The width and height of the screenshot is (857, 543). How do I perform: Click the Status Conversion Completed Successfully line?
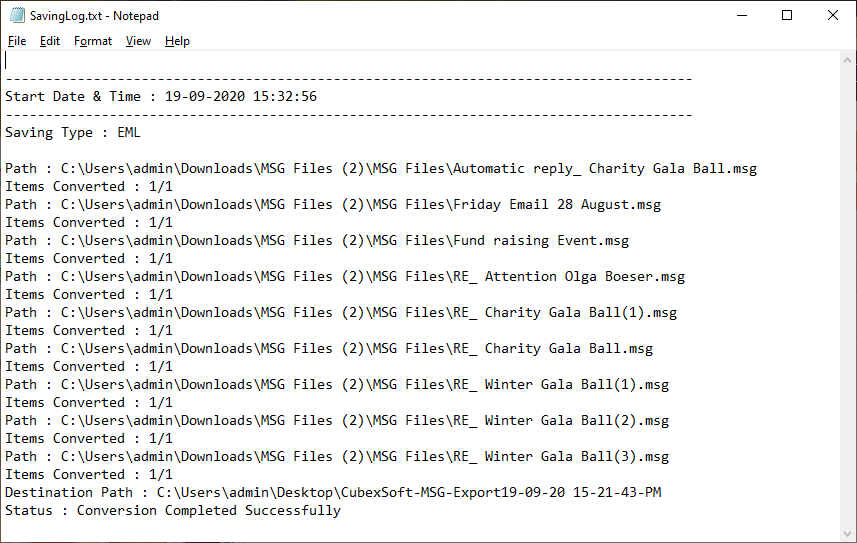click(173, 511)
